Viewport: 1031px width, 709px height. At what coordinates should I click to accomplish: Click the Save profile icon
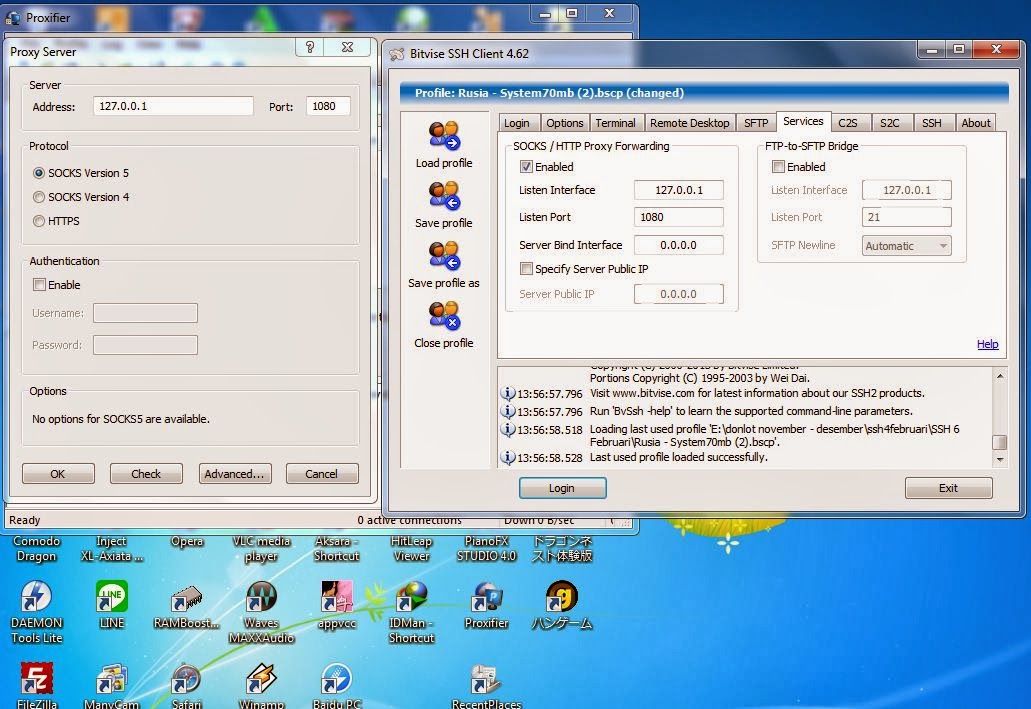(x=444, y=196)
